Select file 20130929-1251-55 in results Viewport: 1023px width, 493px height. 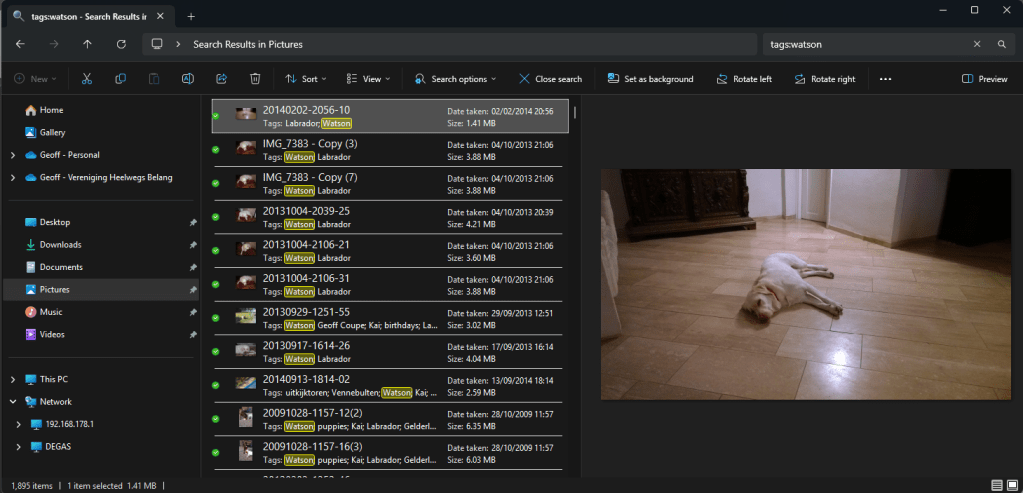pos(306,312)
